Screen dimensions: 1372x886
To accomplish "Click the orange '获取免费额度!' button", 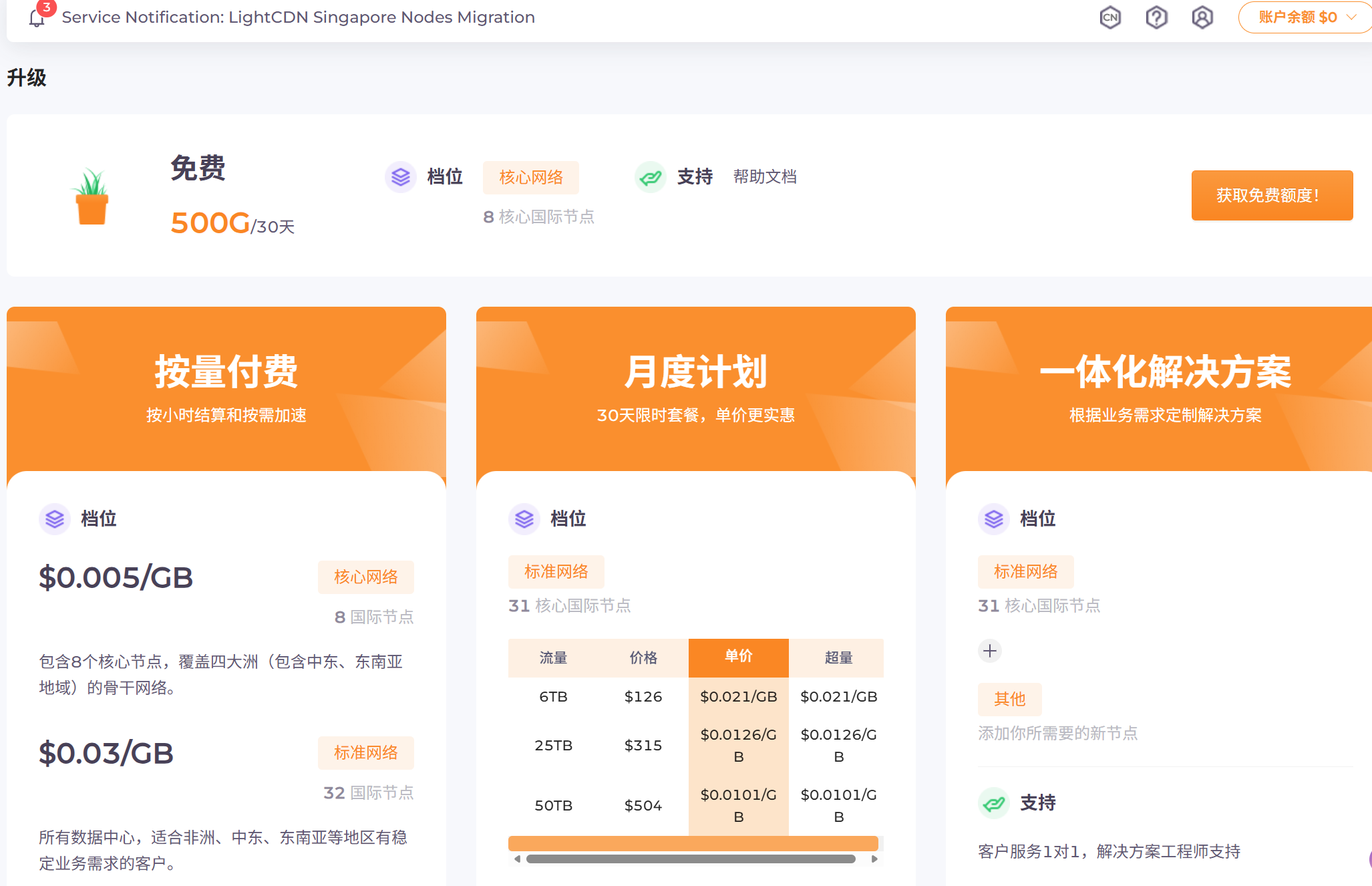I will (x=1272, y=195).
